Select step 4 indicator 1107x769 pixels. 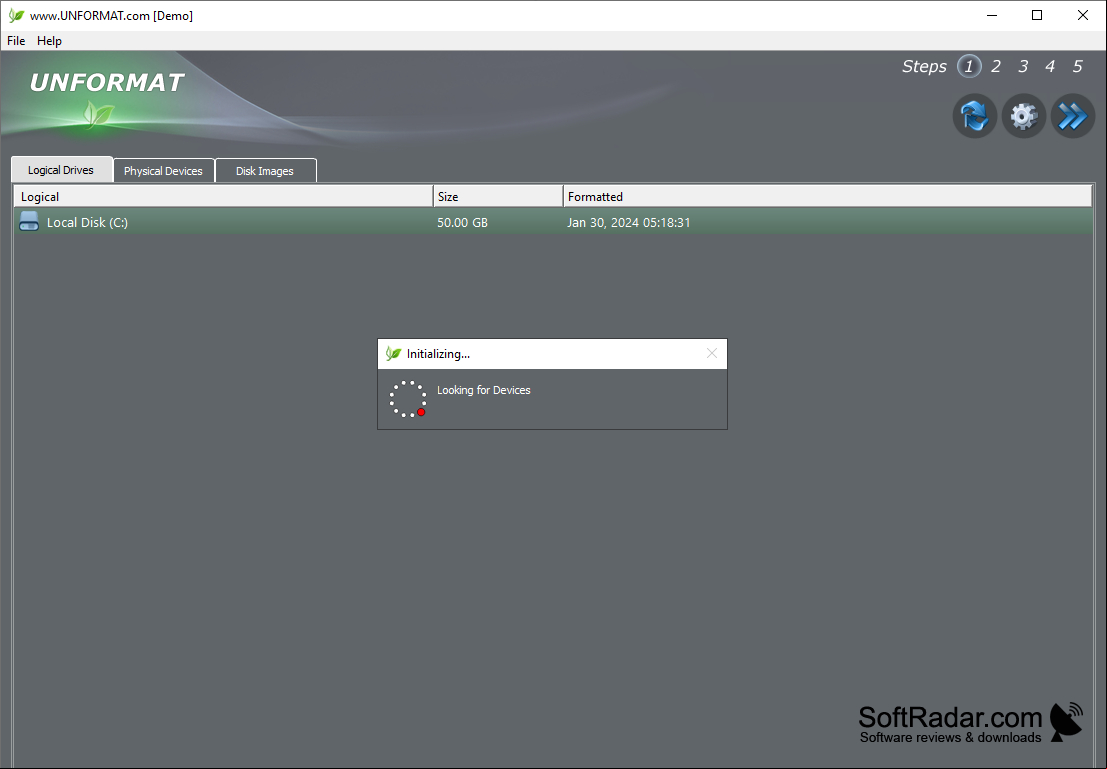tap(1050, 66)
